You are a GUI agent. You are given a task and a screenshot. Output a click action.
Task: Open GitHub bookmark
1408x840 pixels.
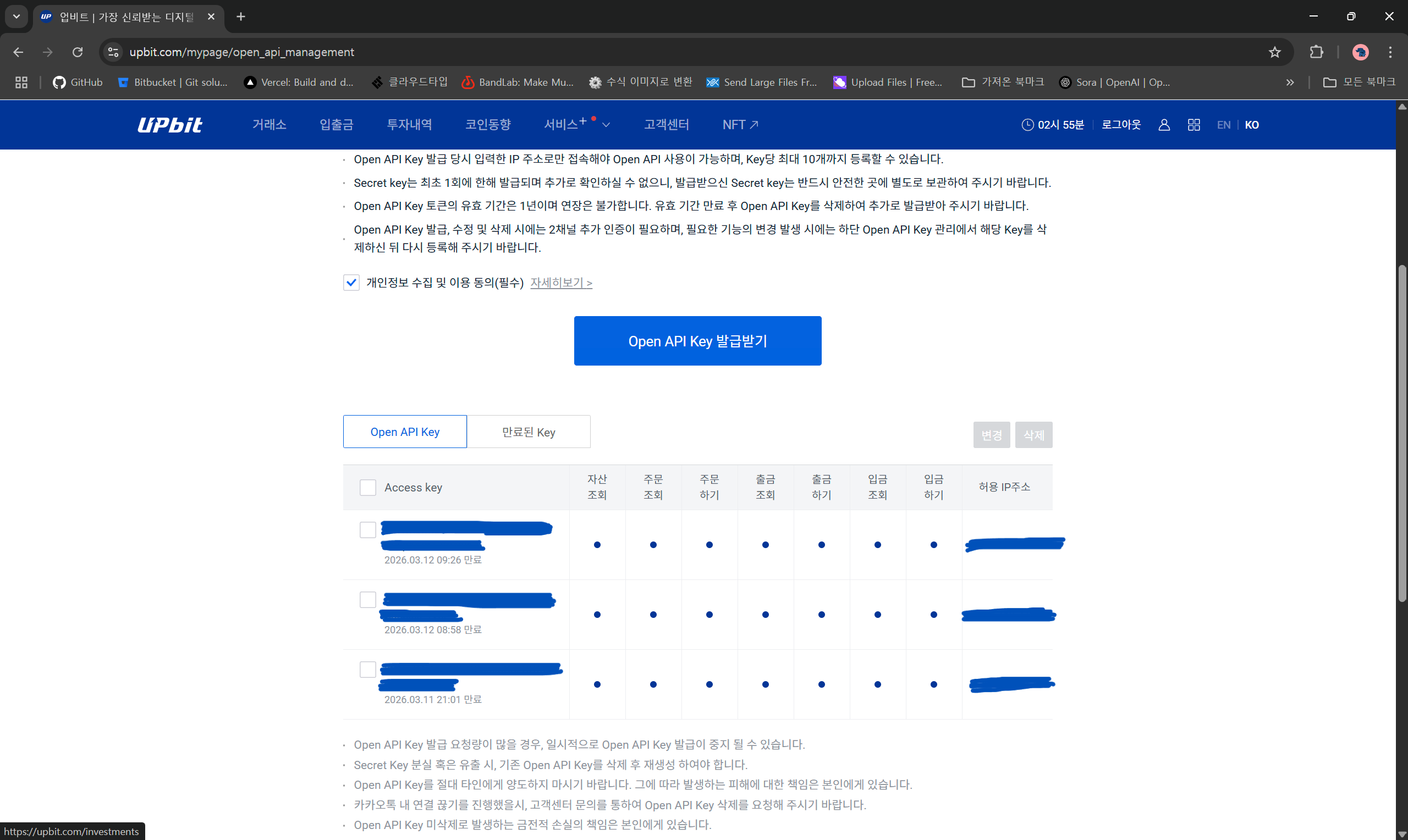78,82
